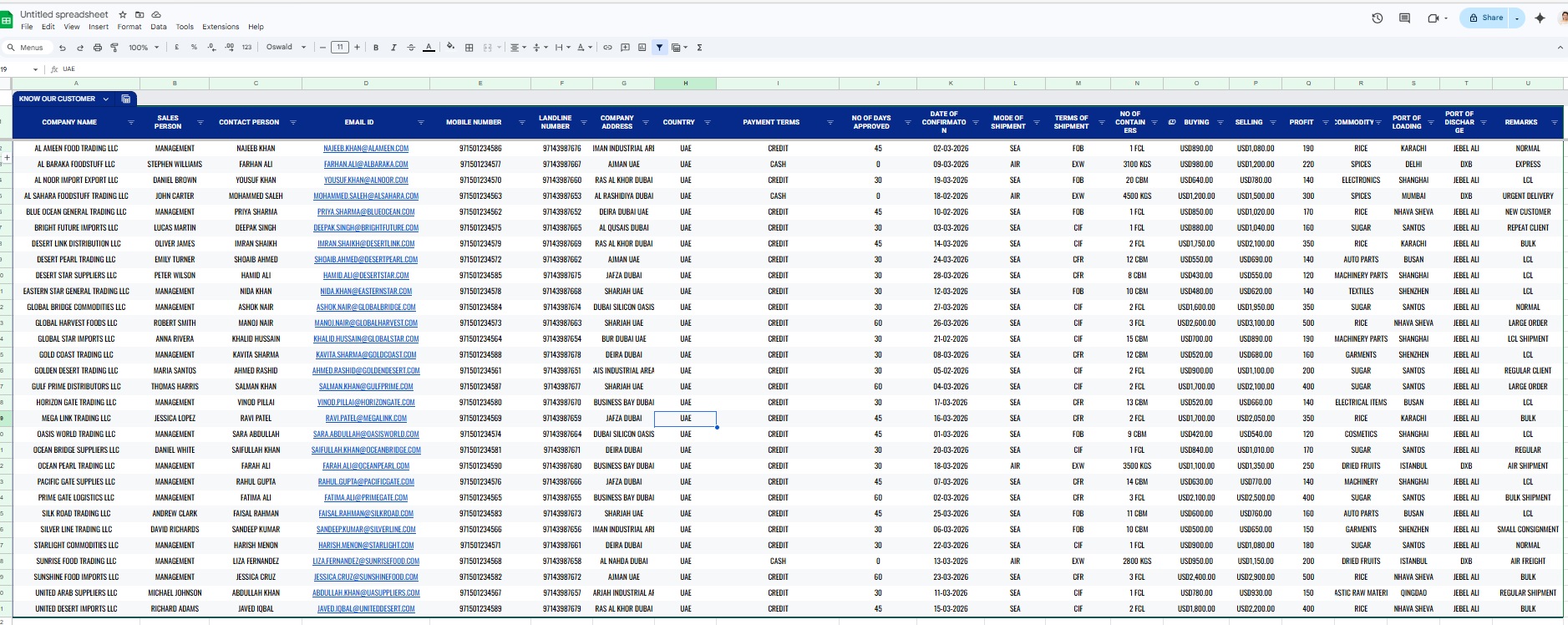The height and width of the screenshot is (625, 1568).
Task: Open version history clock icon
Action: pyautogui.click(x=1377, y=18)
